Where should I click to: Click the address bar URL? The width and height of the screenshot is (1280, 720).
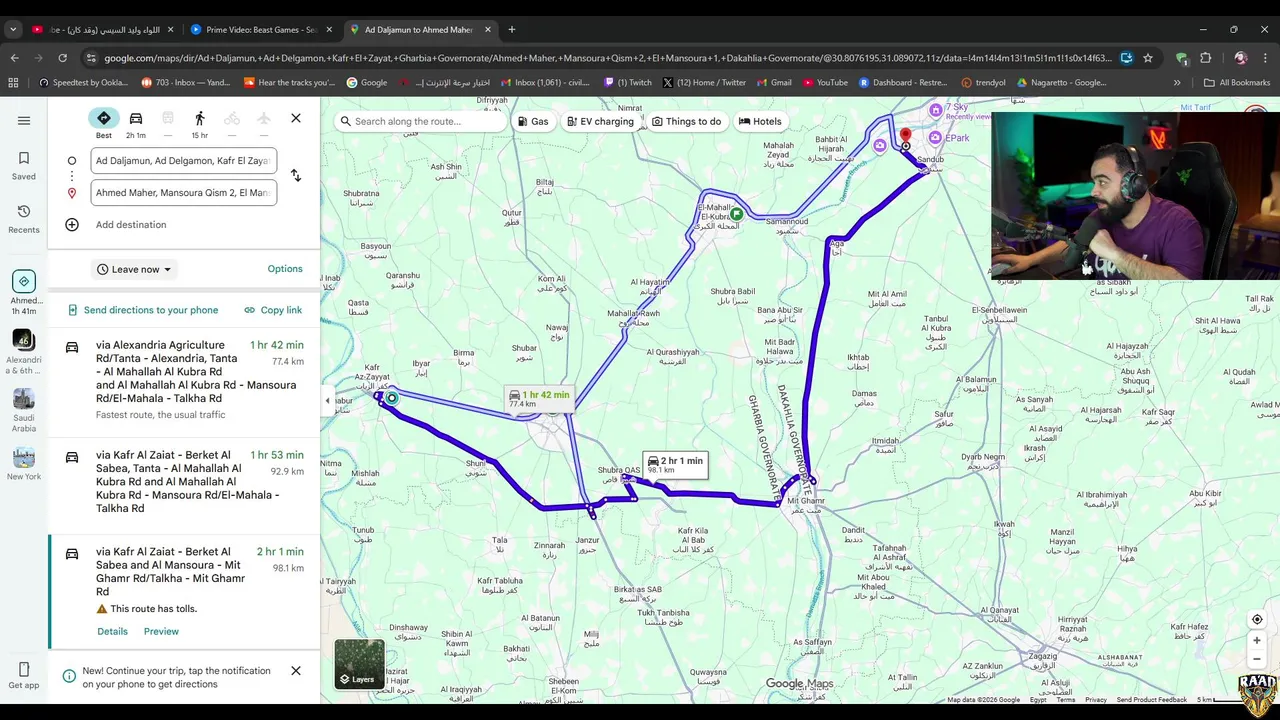tap(607, 58)
